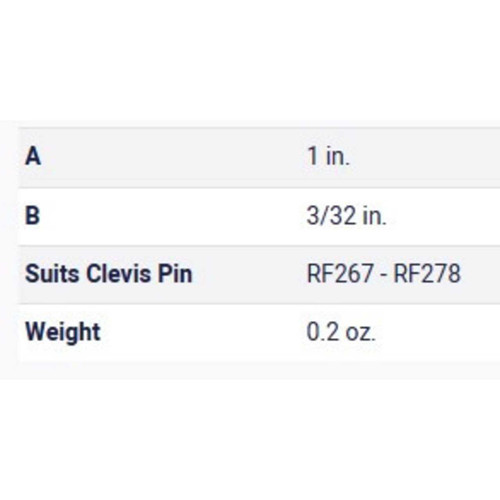Click the "in." unit in row A
The image size is (500, 500).
point(338,156)
